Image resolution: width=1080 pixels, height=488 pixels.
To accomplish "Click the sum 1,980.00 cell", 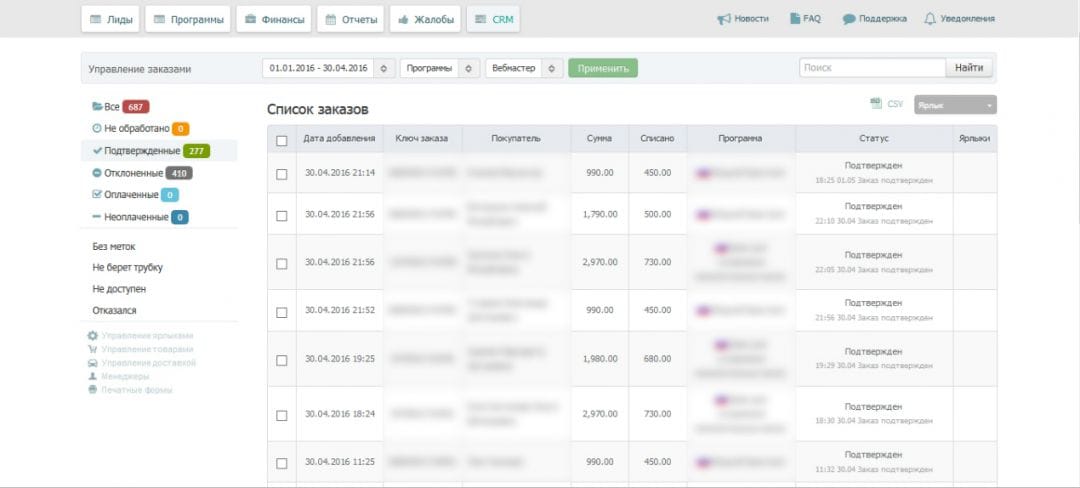I will click(x=600, y=359).
